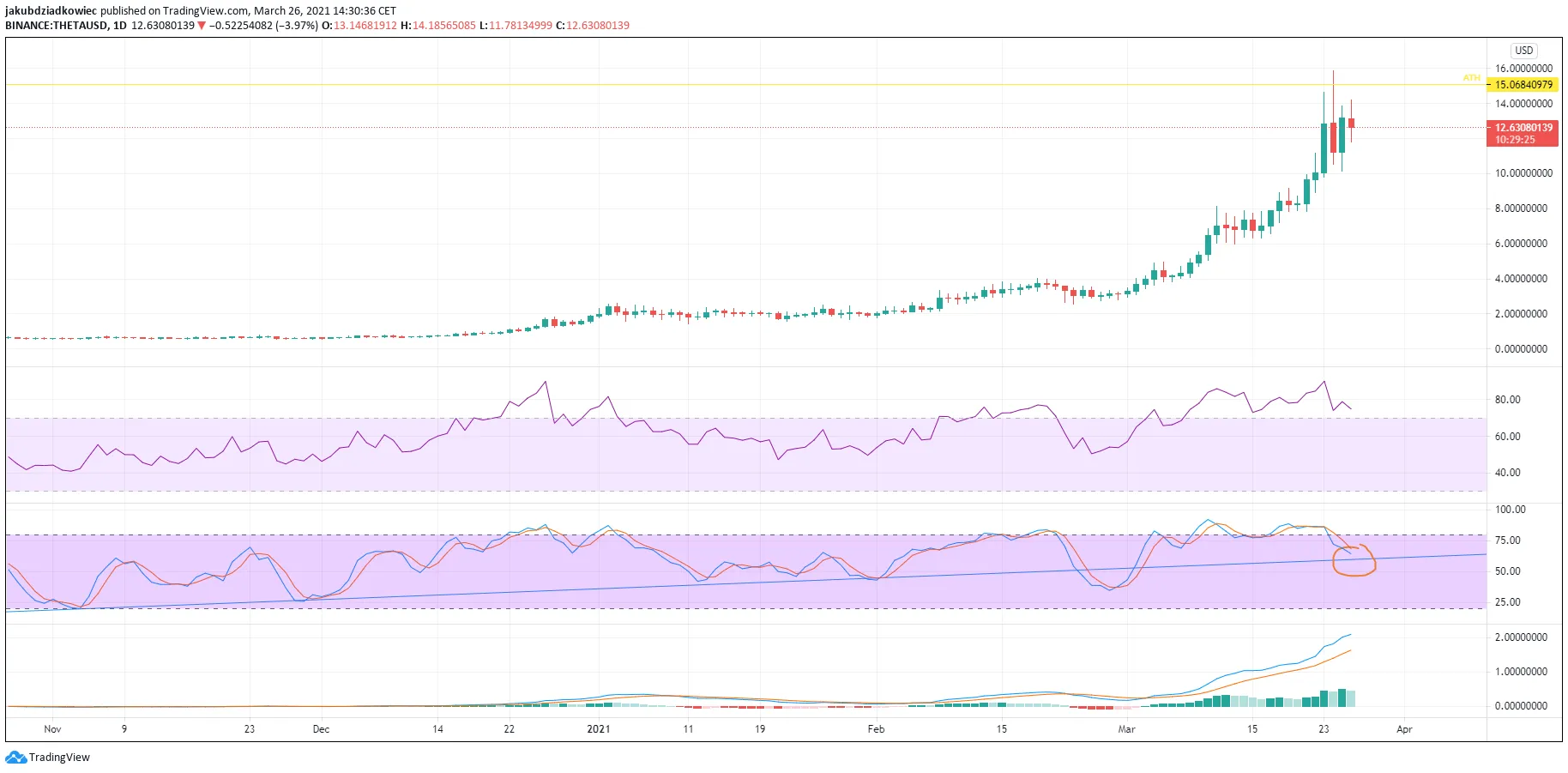Click the TradingView text link at bottom
The width and height of the screenshot is (1568, 773).
59,758
